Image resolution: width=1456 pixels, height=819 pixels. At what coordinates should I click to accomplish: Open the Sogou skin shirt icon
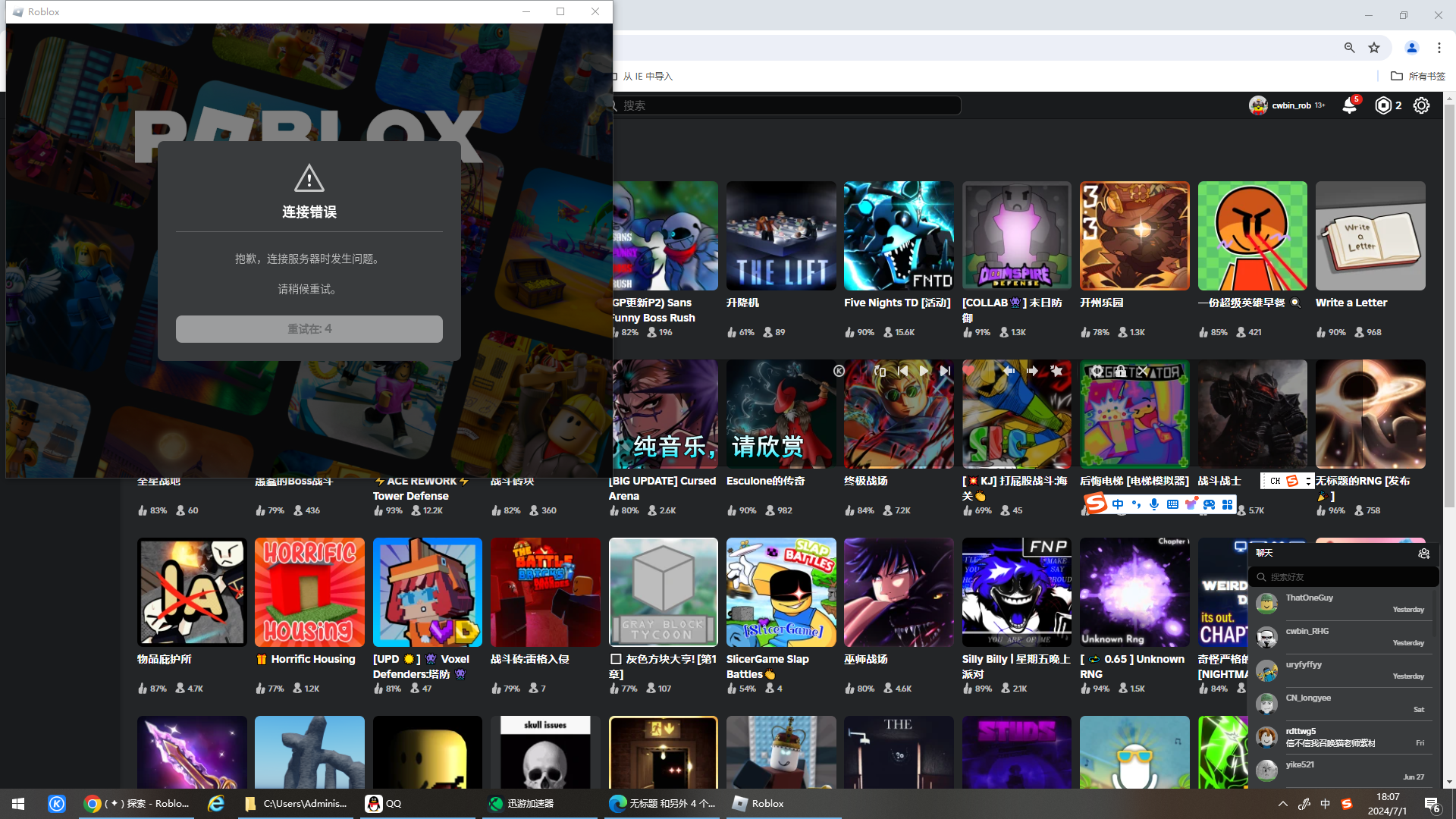pos(1191,504)
